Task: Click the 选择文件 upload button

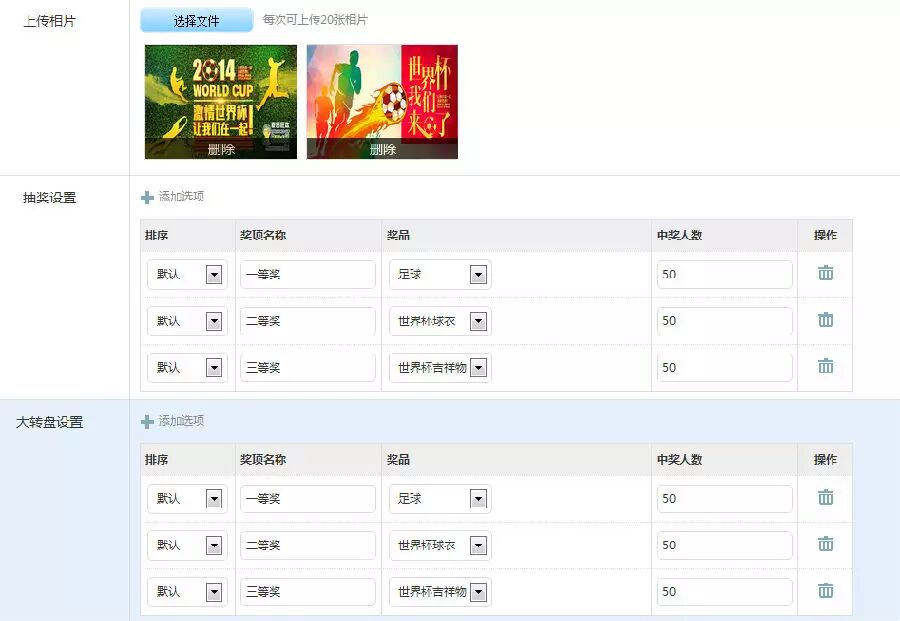Action: click(x=196, y=21)
